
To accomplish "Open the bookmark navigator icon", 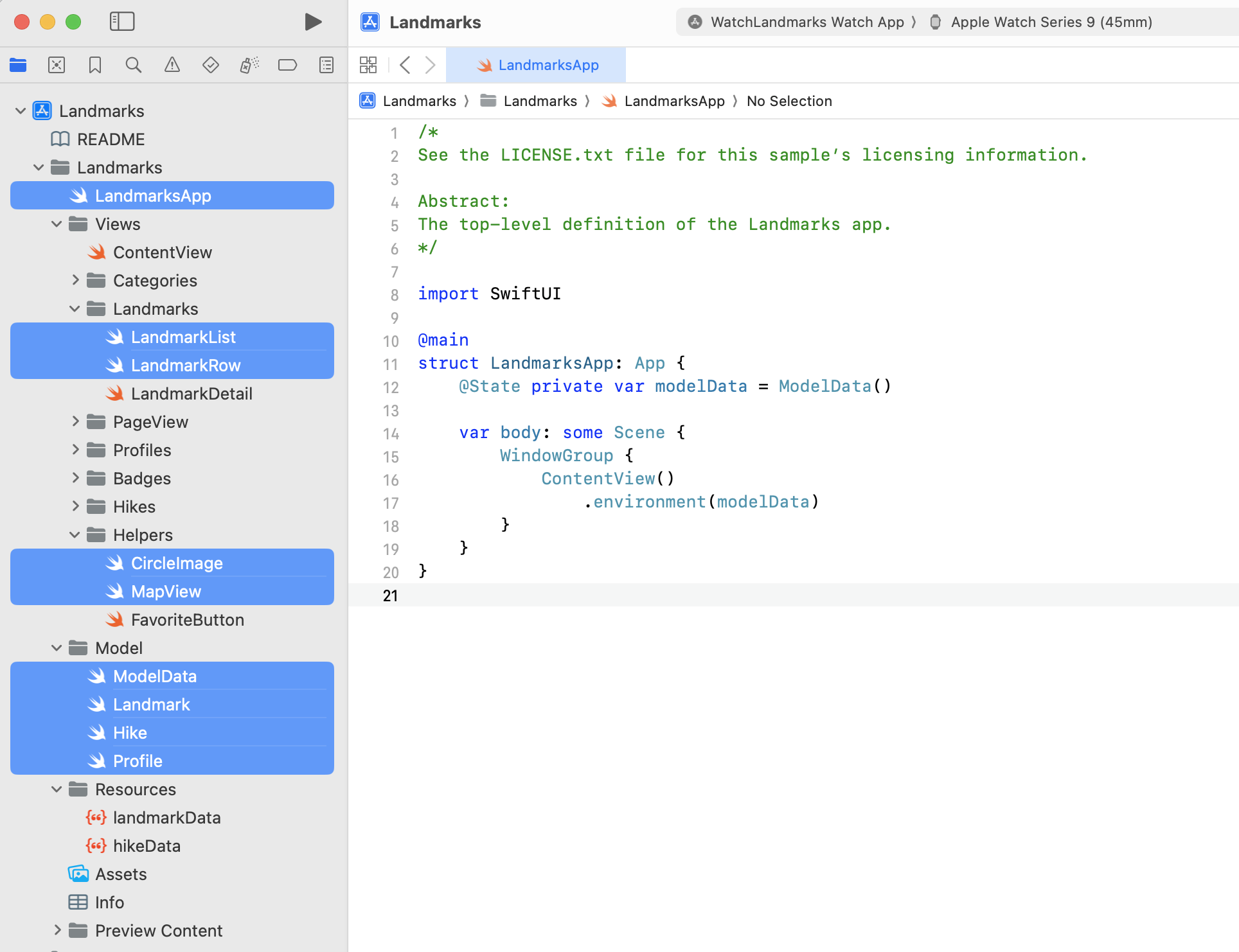I will point(95,65).
